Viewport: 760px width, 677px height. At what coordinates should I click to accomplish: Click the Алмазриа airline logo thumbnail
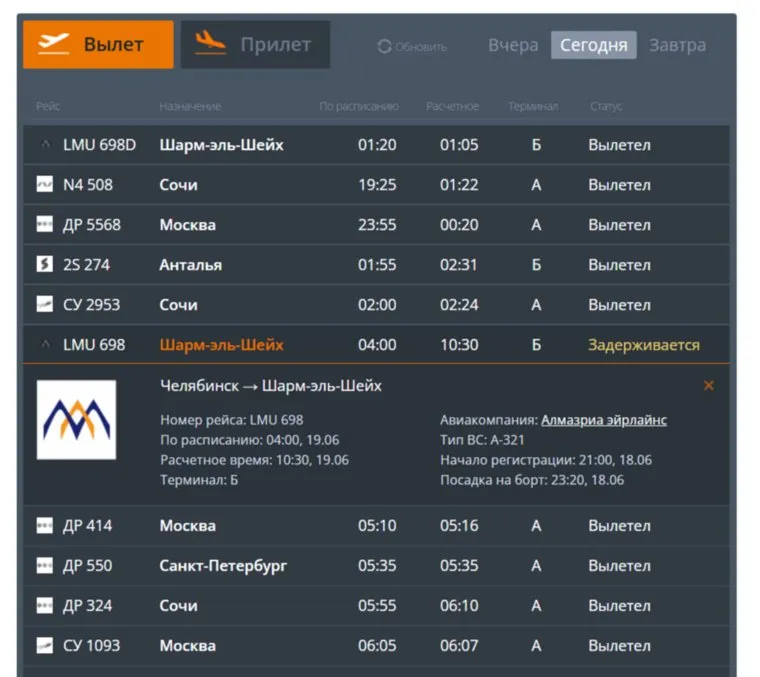coord(76,420)
